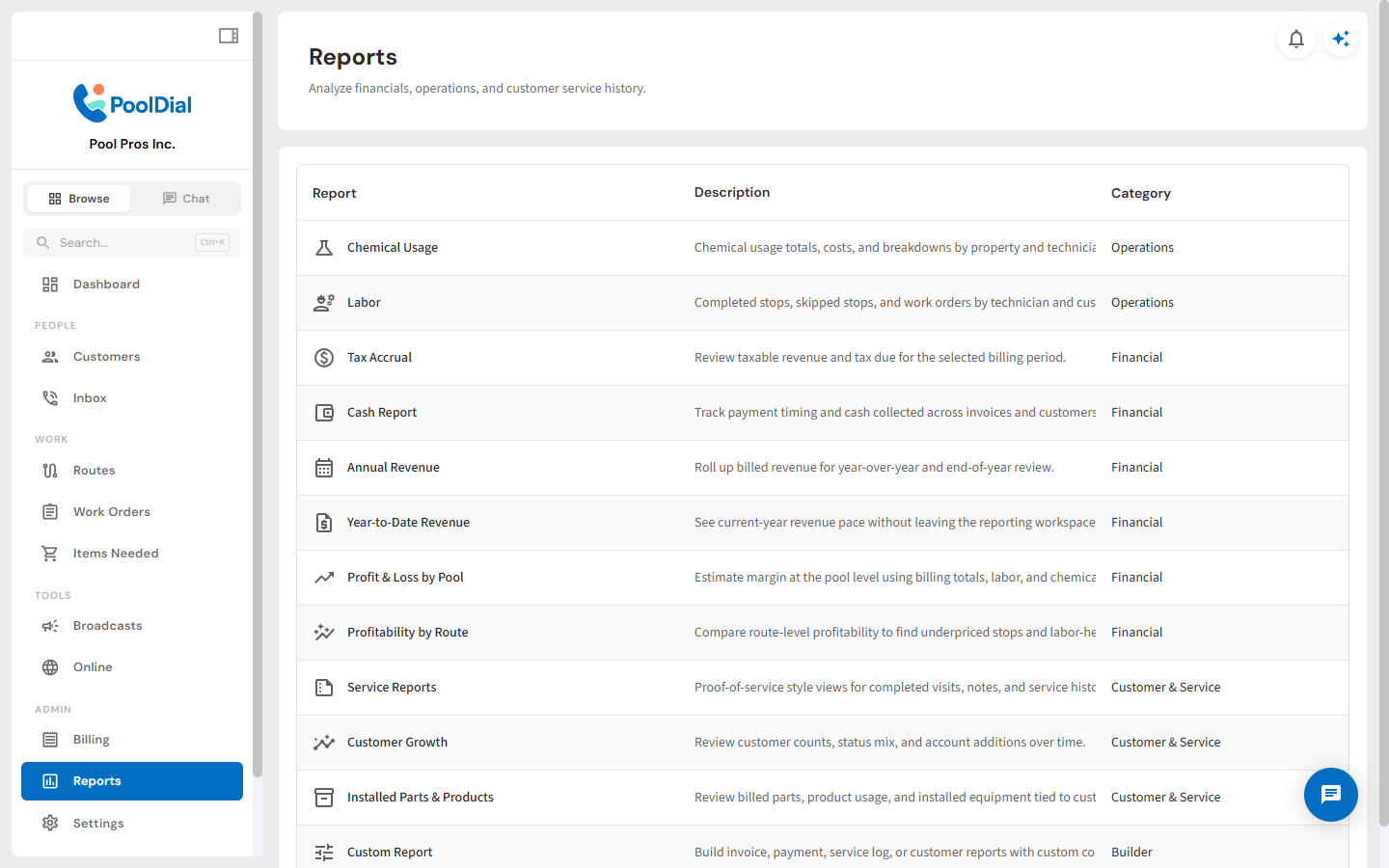Click the Broadcasts megaphone icon
Image resolution: width=1389 pixels, height=868 pixels.
tap(50, 626)
